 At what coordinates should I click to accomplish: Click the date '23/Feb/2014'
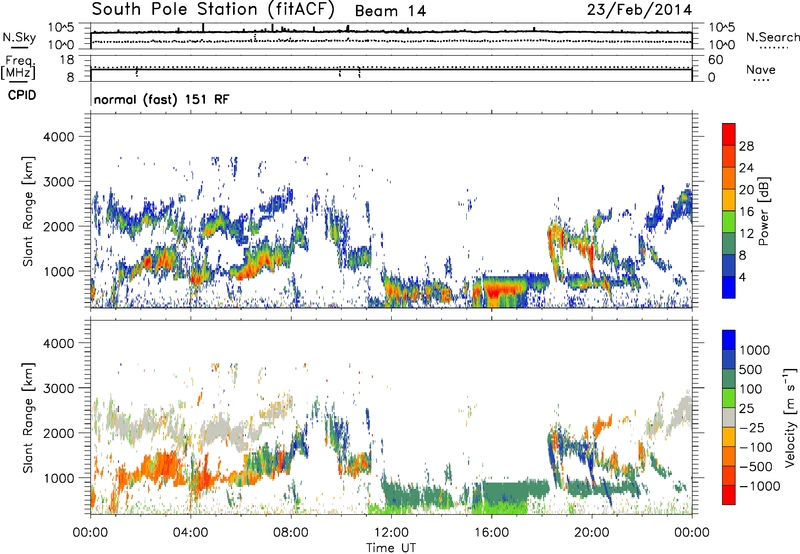[x=639, y=10]
